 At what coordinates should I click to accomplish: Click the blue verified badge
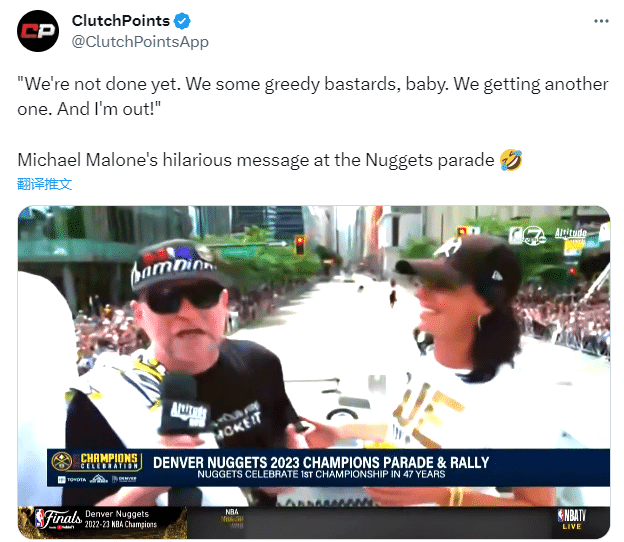point(182,21)
